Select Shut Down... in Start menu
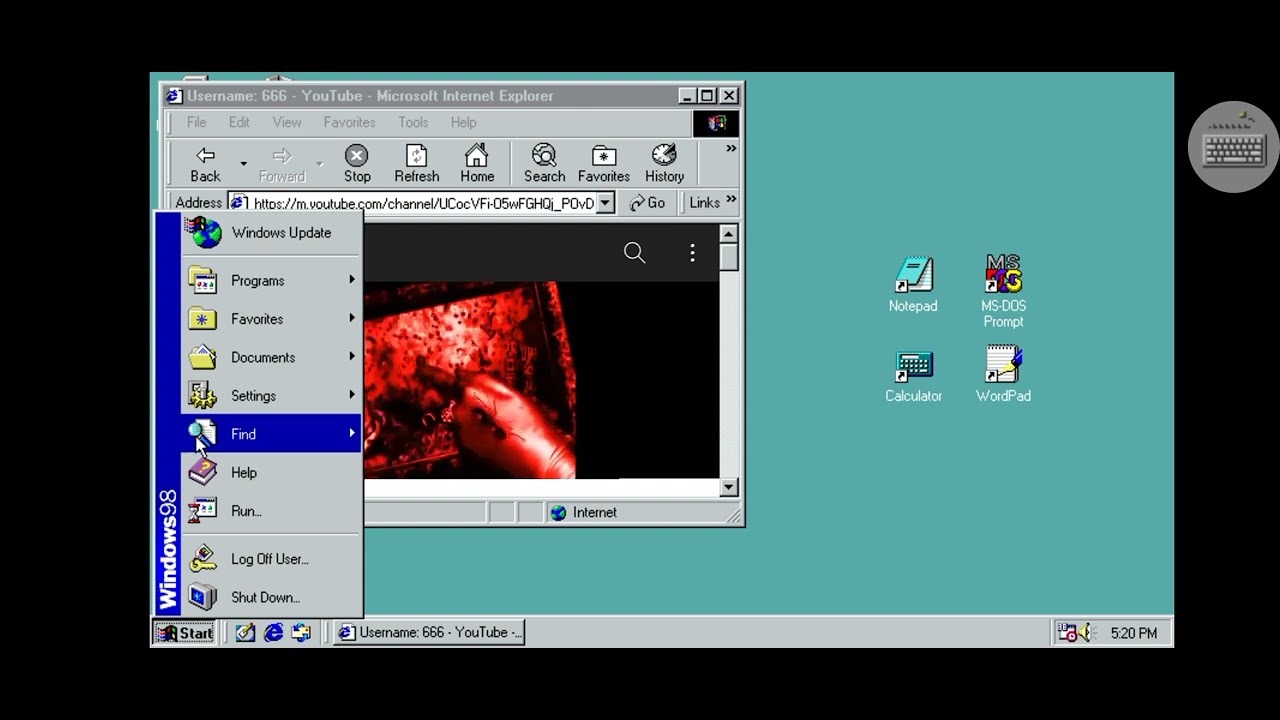Image resolution: width=1280 pixels, height=720 pixels. [271, 597]
